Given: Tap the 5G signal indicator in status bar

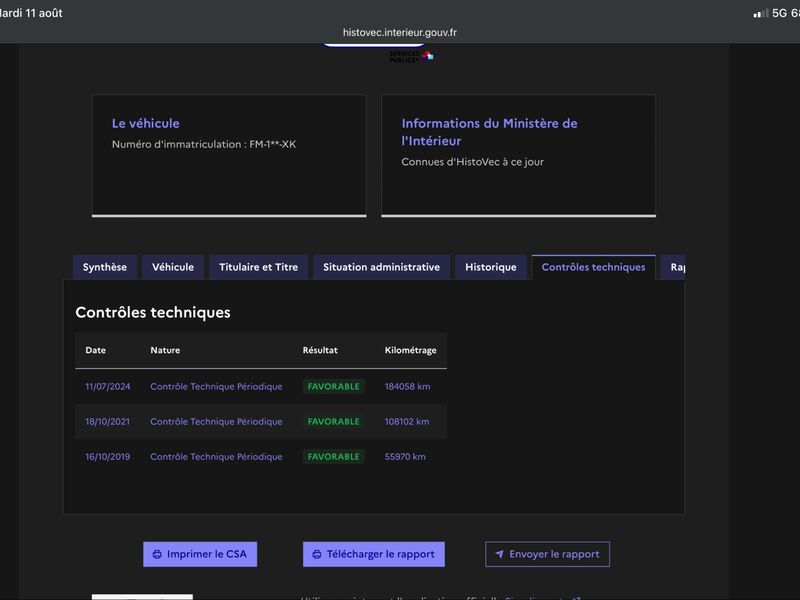Looking at the screenshot, I should [x=770, y=13].
